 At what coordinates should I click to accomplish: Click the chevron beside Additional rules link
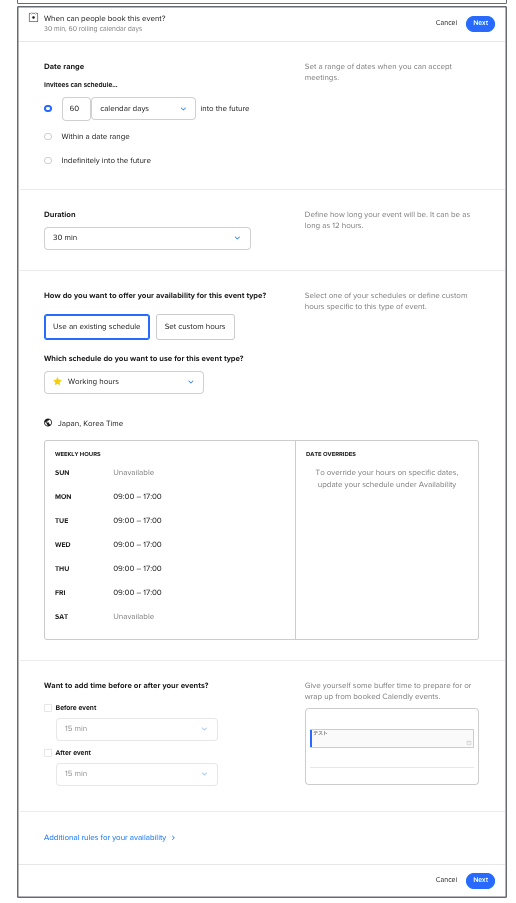[173, 838]
